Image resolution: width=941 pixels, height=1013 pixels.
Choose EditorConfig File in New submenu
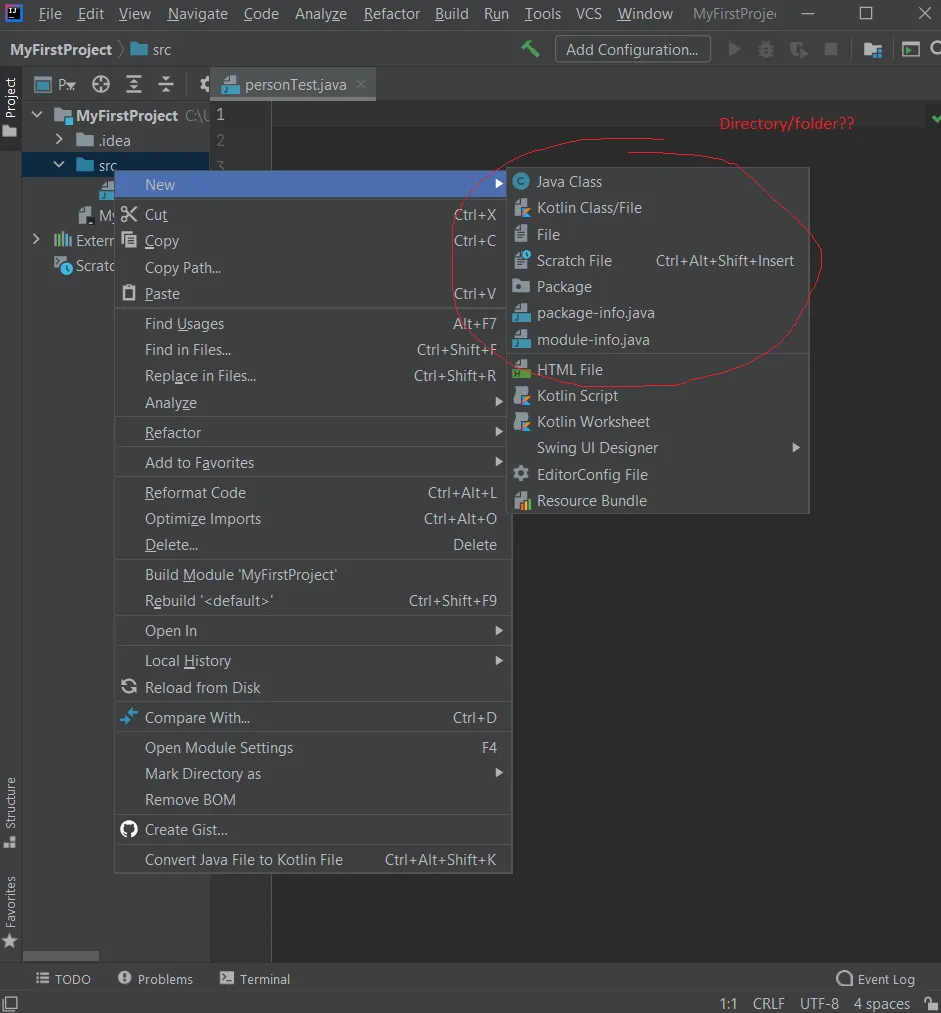657,474
